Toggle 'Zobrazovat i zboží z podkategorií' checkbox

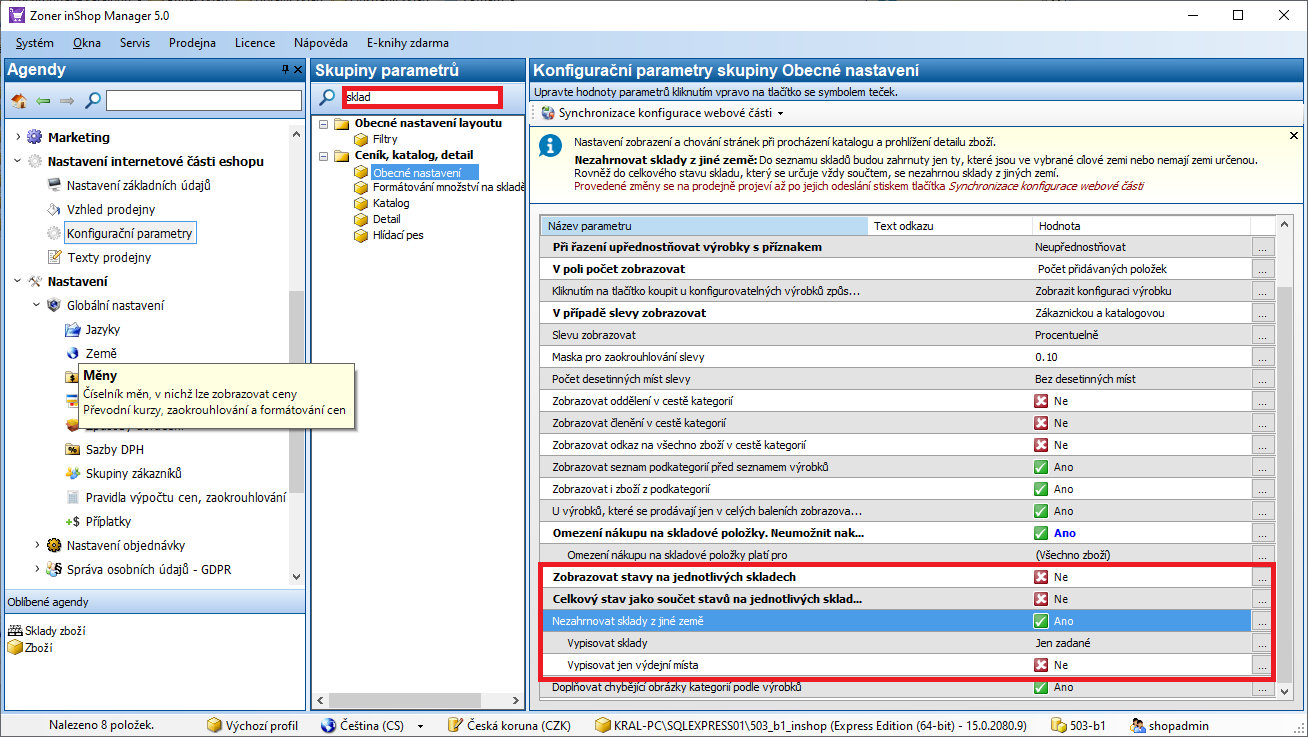1041,489
